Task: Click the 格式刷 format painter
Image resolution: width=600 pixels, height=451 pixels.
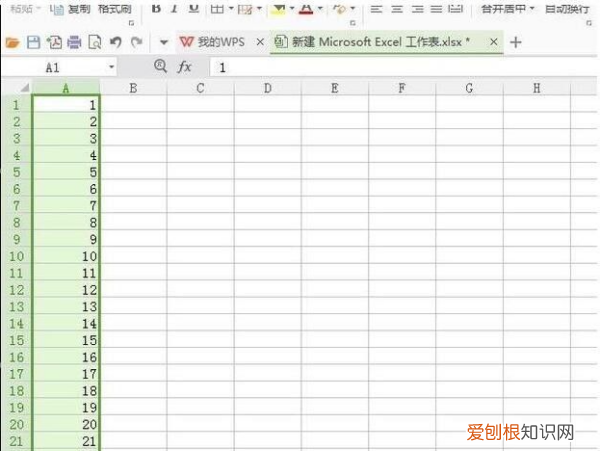Action: coord(115,8)
